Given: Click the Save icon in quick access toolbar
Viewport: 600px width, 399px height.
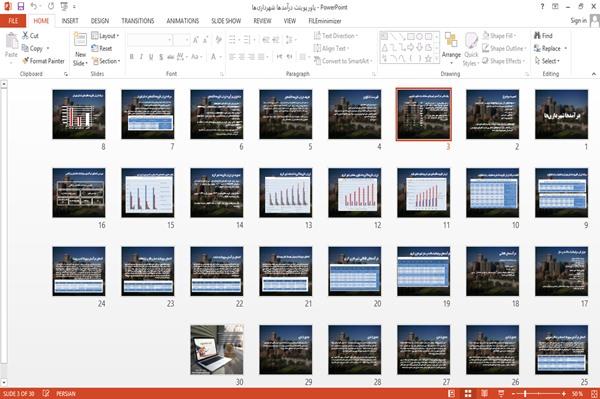Looking at the screenshot, I should click(x=21, y=7).
